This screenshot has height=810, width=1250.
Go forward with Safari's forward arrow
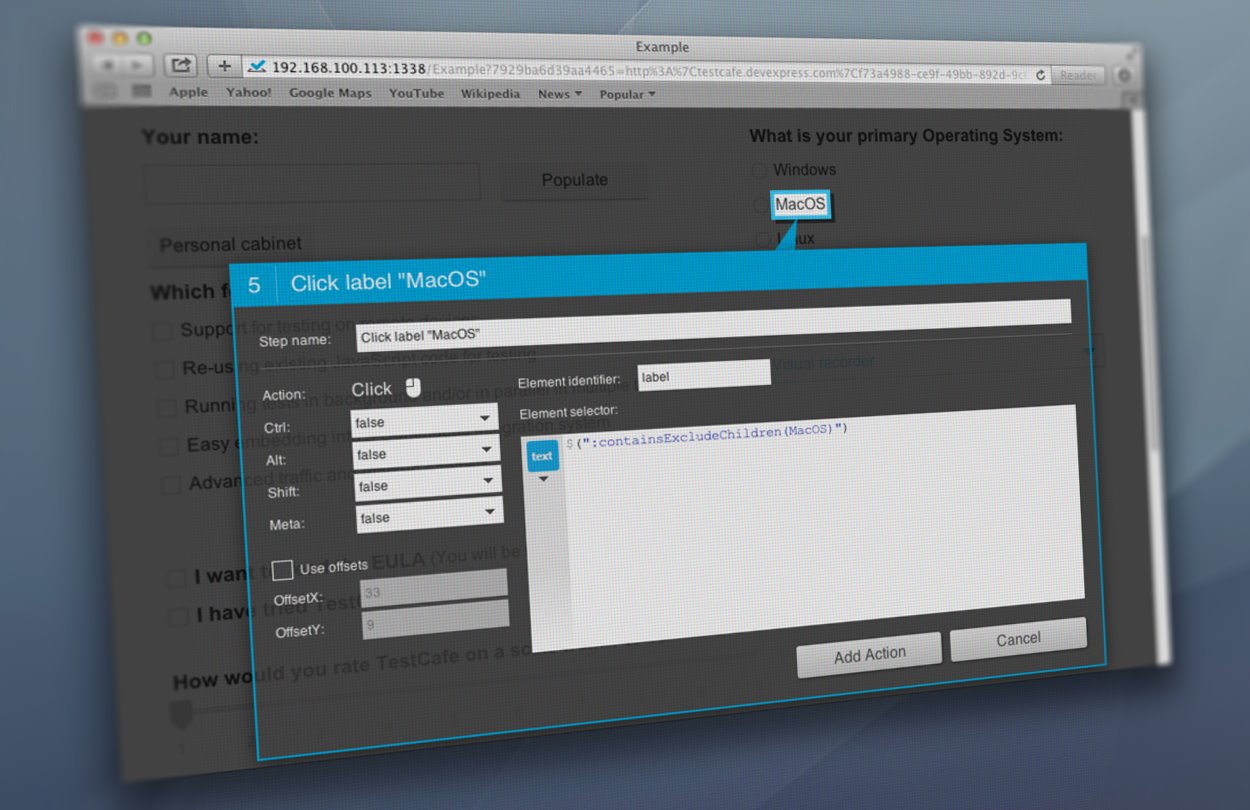(136, 64)
